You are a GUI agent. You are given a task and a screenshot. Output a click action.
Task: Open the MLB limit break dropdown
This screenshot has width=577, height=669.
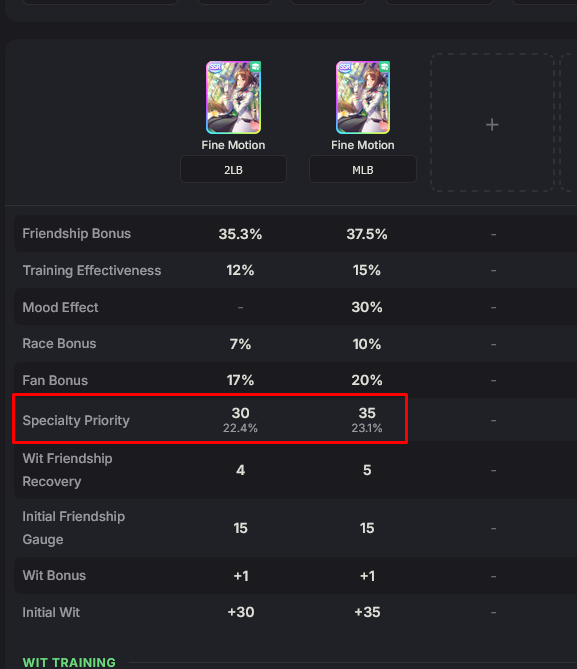point(363,169)
